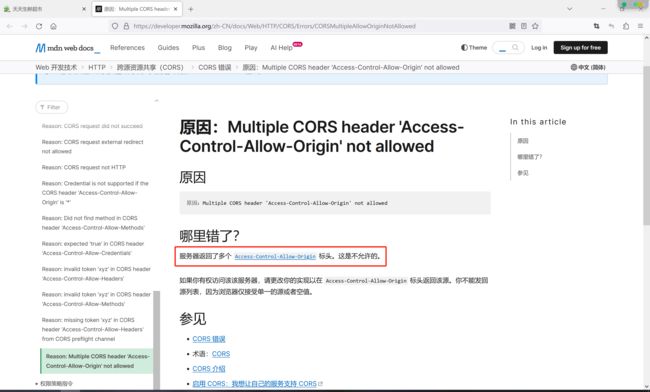Image resolution: width=650 pixels, height=392 pixels.
Task: Select highlighted sidebar item Multiple CORS header
Action: [97, 361]
